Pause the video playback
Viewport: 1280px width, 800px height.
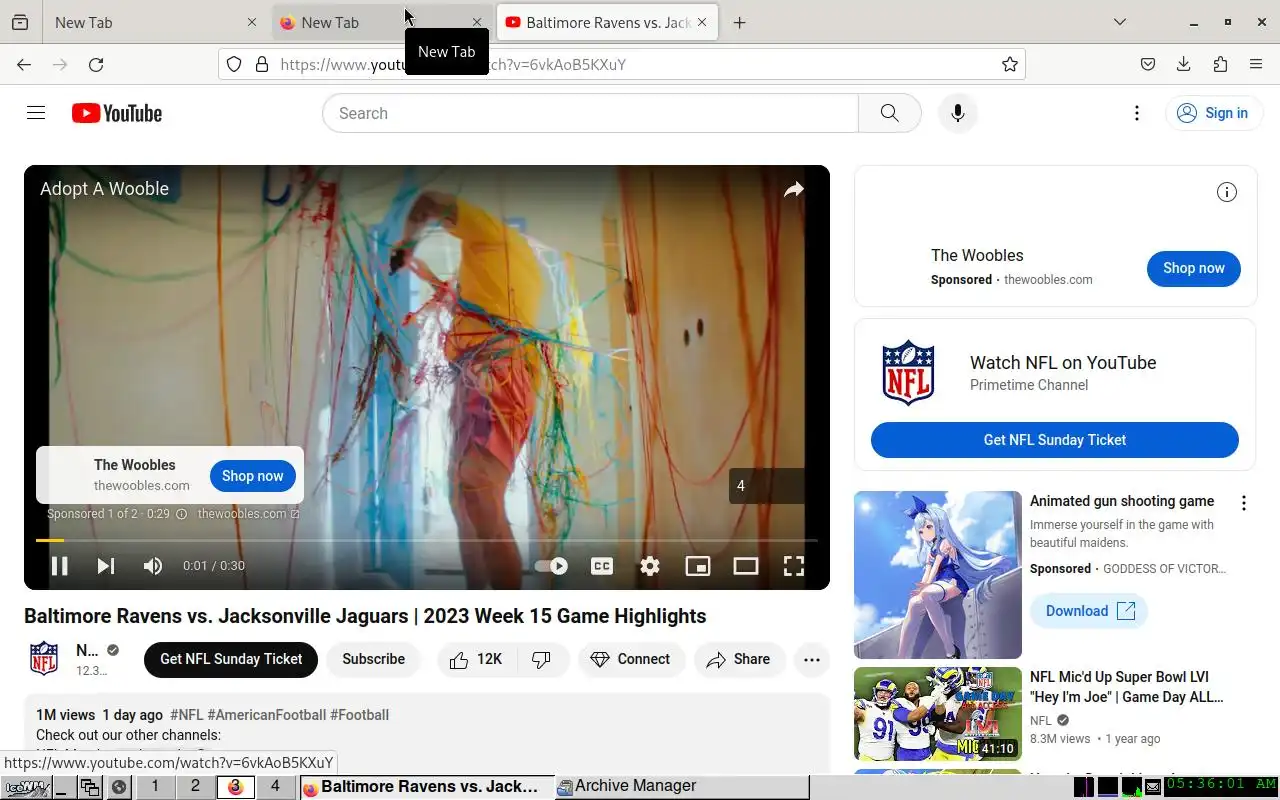pyautogui.click(x=60, y=566)
